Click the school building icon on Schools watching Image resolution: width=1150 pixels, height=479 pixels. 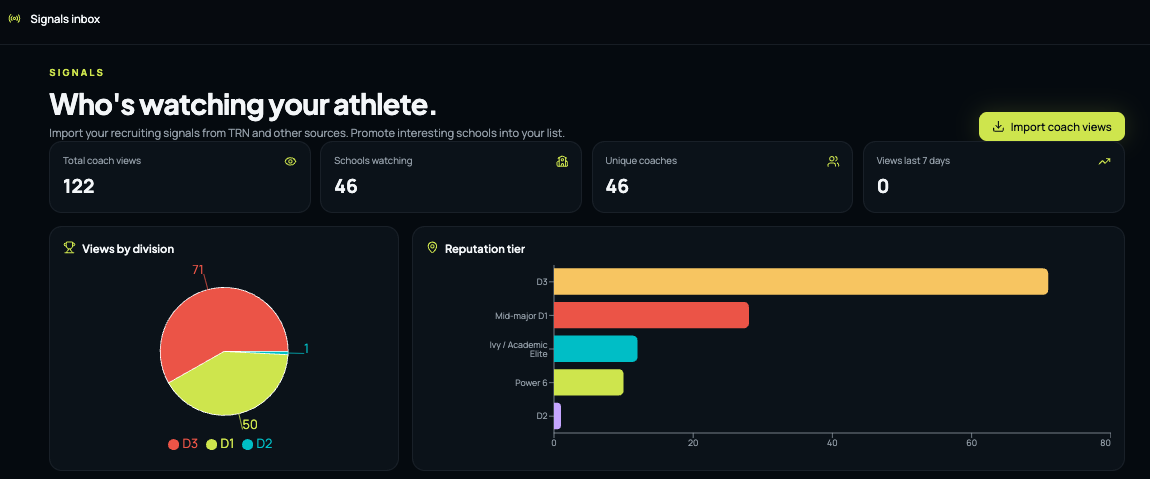pos(563,161)
